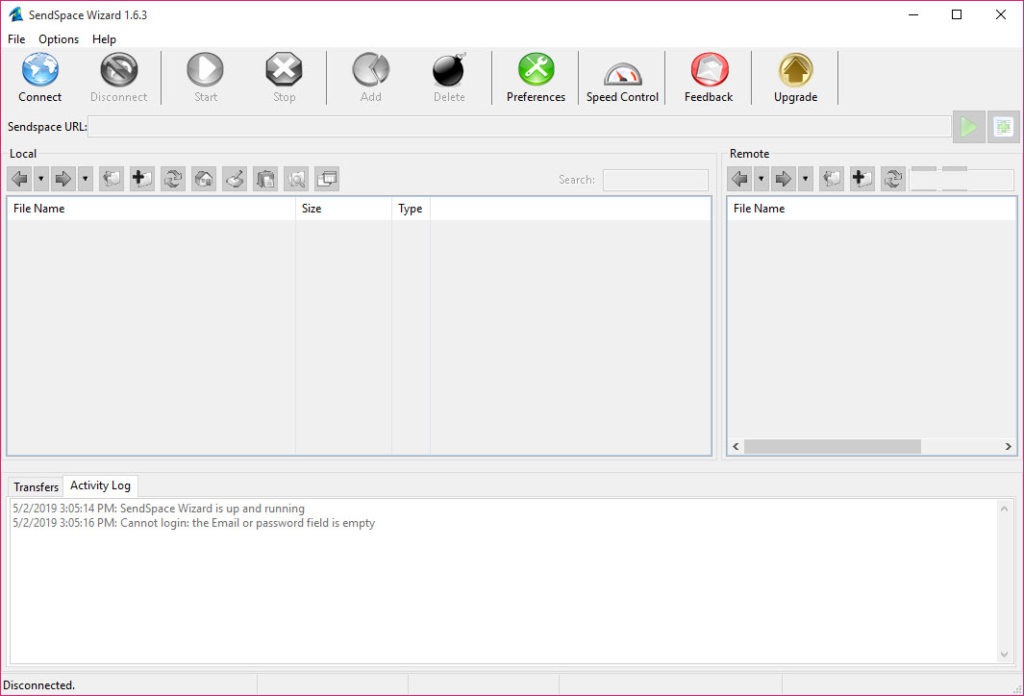Image resolution: width=1024 pixels, height=696 pixels.
Task: Click the Add toolbar icon
Action: (x=371, y=70)
